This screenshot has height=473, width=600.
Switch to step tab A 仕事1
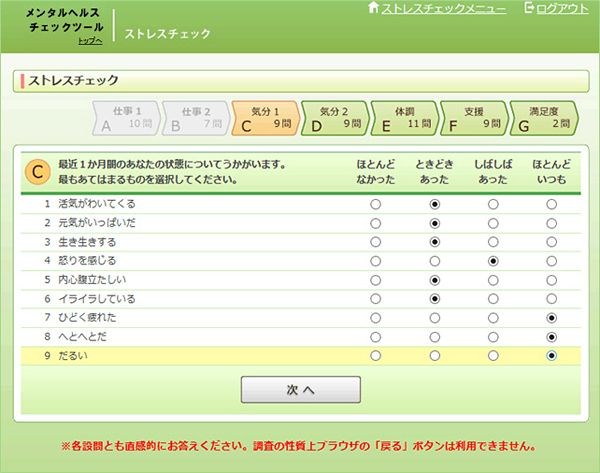tap(125, 118)
